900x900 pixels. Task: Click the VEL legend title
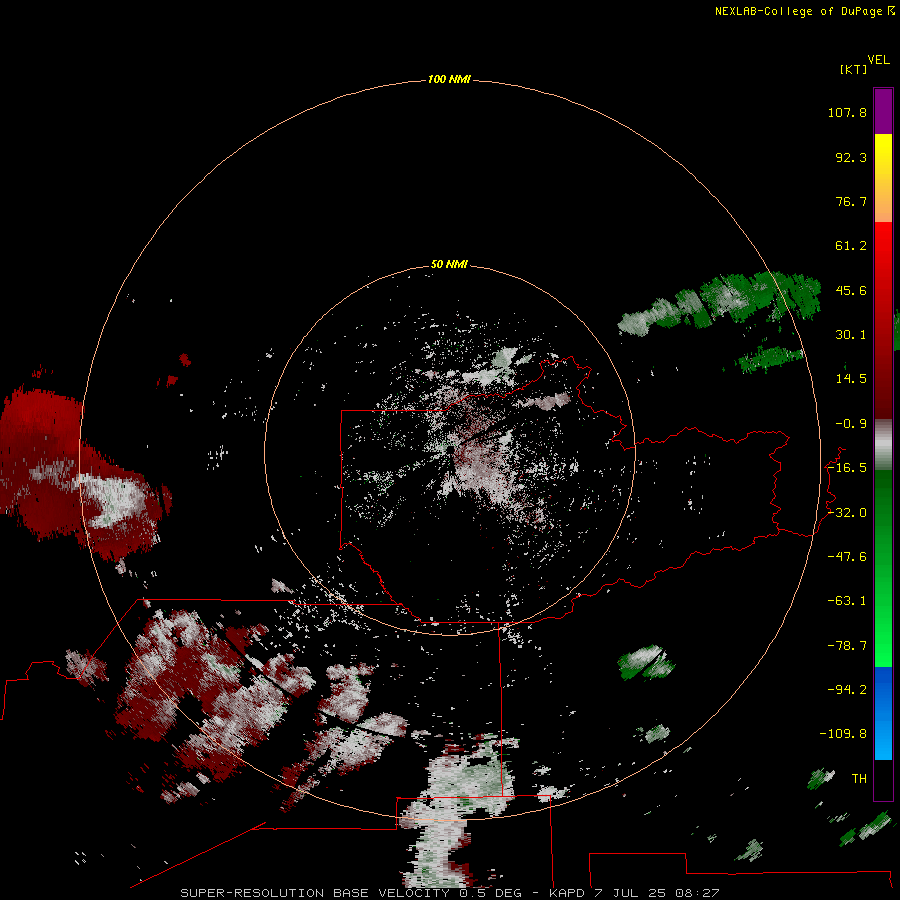coord(878,60)
